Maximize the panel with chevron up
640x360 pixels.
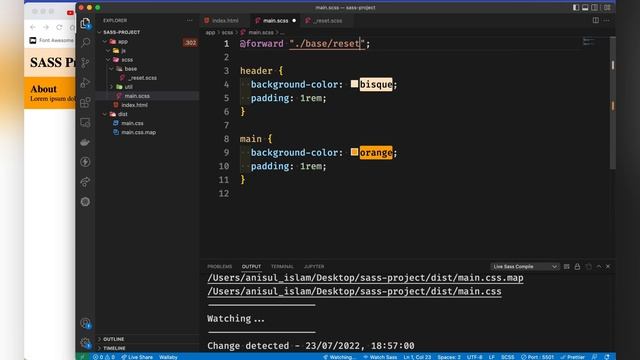pyautogui.click(x=599, y=267)
